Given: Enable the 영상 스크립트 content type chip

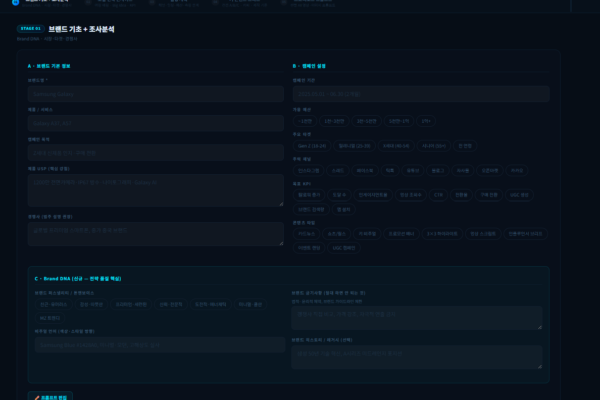Looking at the screenshot, I should point(483,234).
